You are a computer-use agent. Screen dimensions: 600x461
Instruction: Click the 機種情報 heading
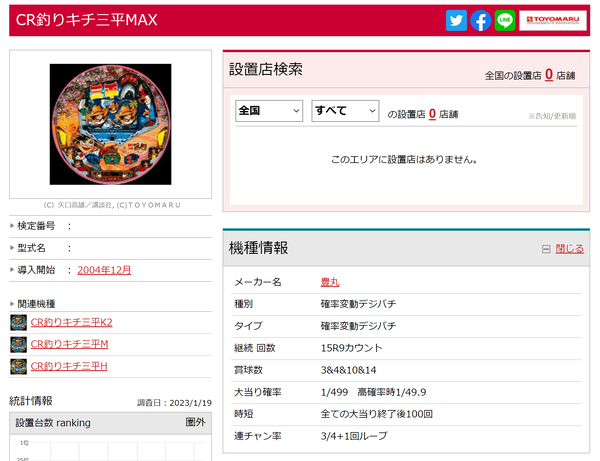point(258,248)
